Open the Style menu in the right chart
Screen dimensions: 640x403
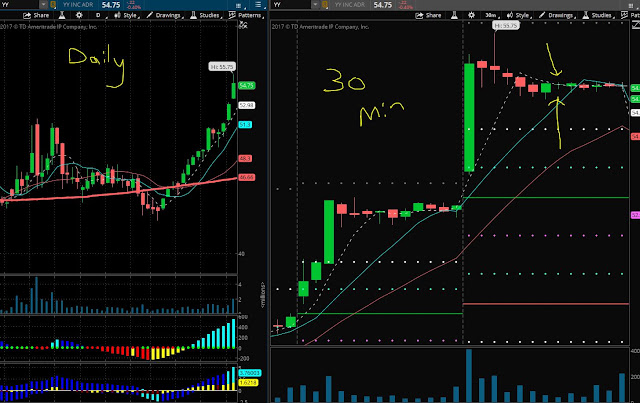[519, 16]
